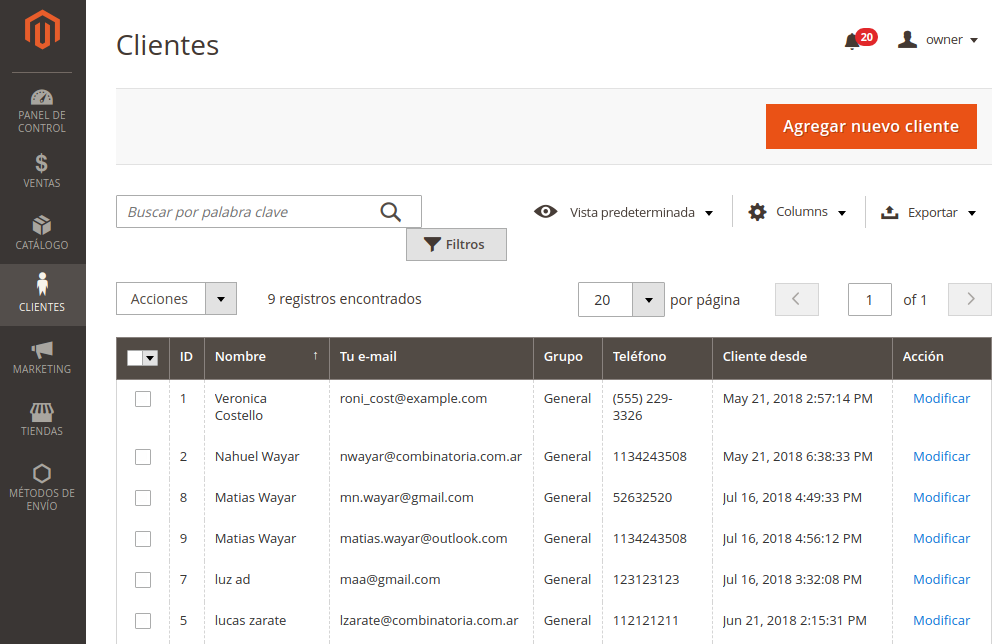Open the Ventas dollar icon
Screen dimensions: 997x644
(41, 163)
